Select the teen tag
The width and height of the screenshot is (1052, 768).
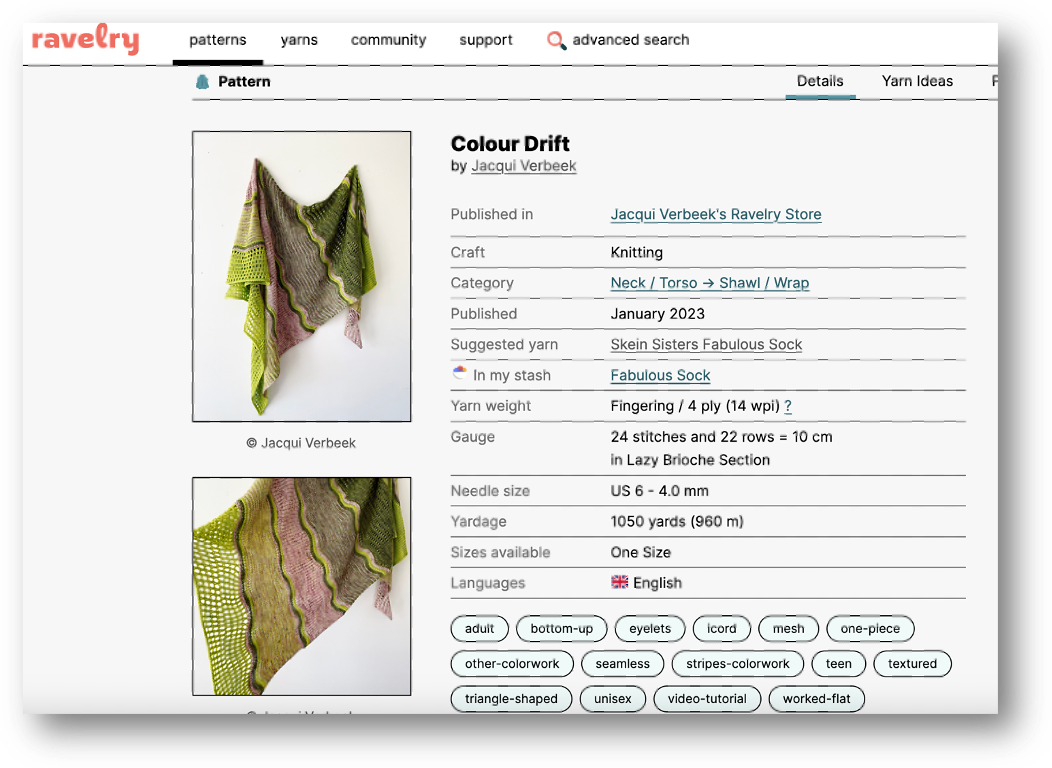[839, 663]
